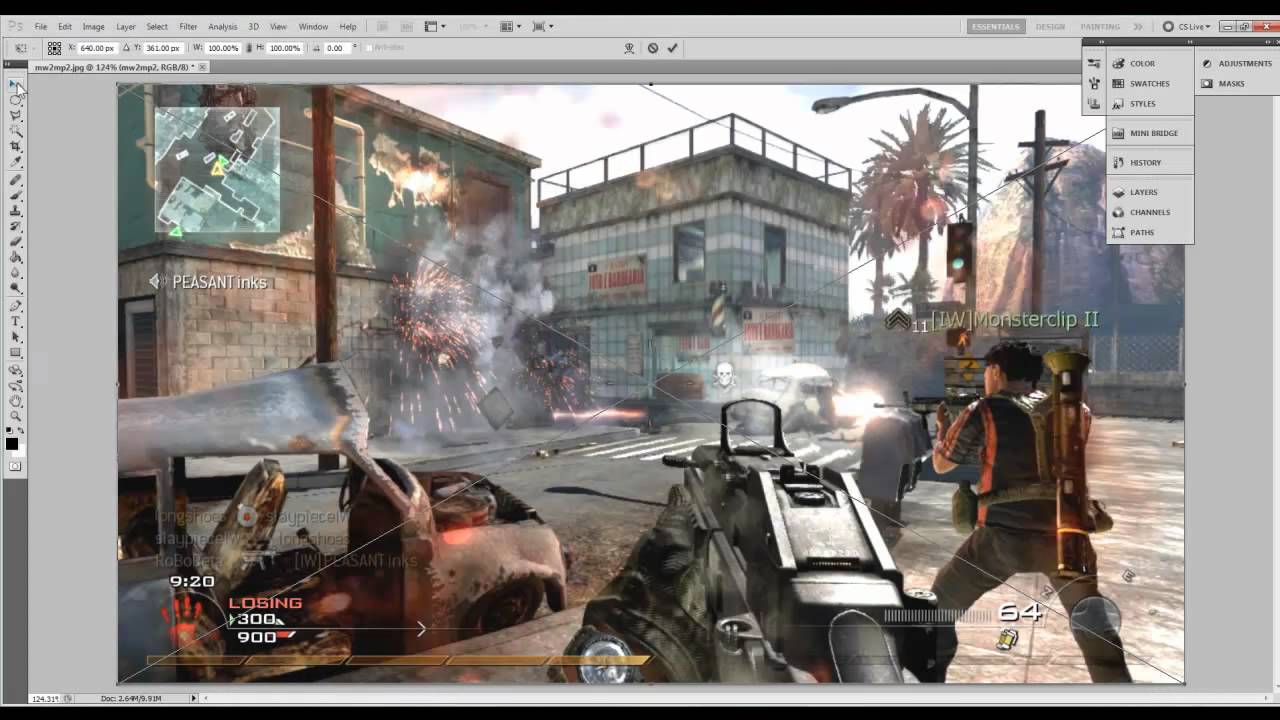Screen dimensions: 1280x720
Task: Switch to the Design workspace
Action: [1050, 27]
